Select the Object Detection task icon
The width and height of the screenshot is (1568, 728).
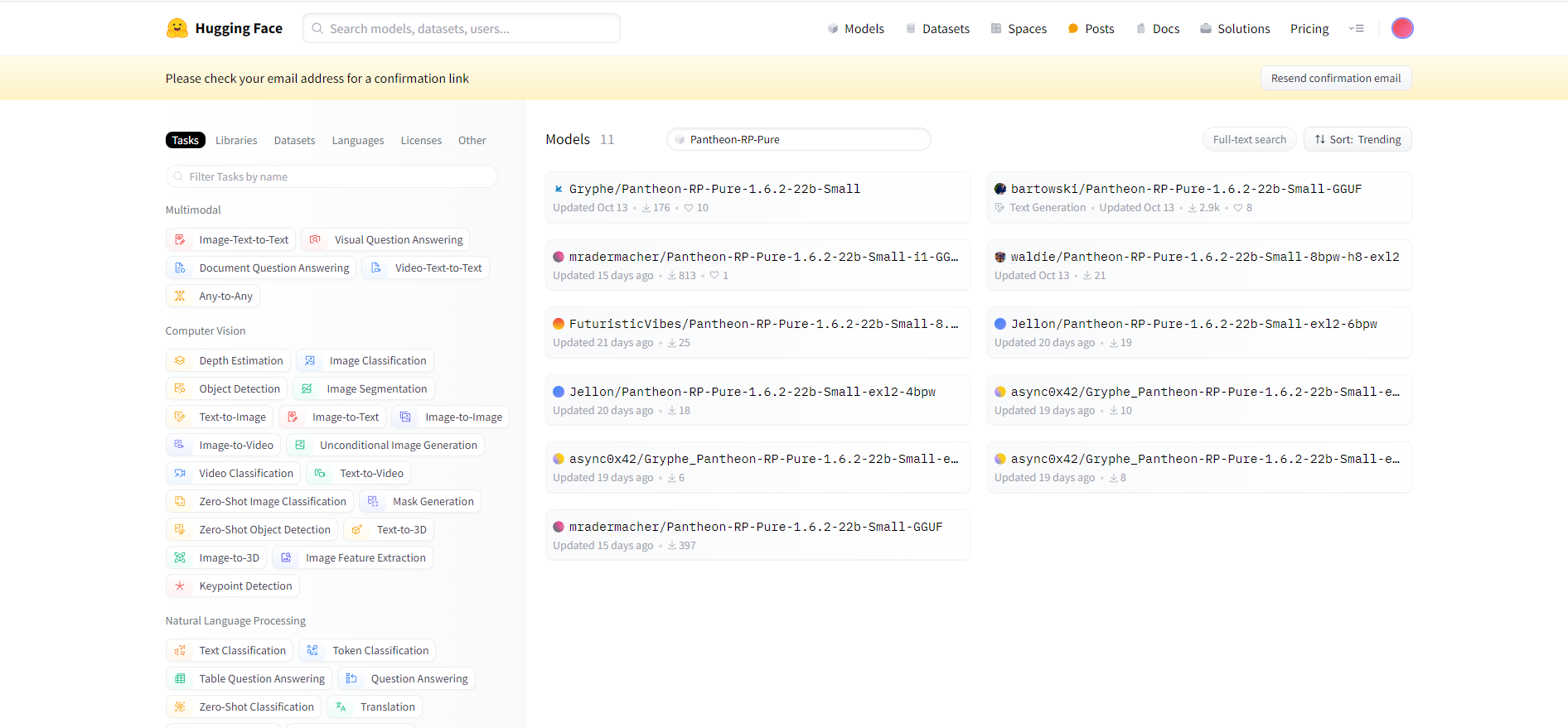180,389
